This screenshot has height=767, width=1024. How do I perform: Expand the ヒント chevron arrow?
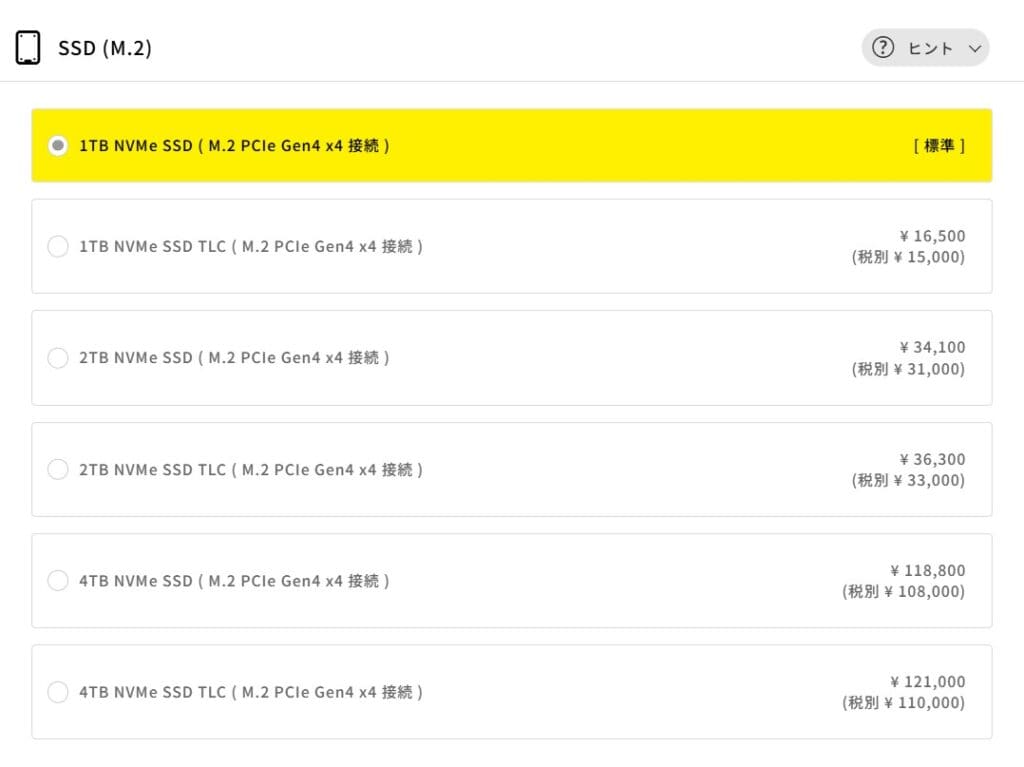(975, 48)
